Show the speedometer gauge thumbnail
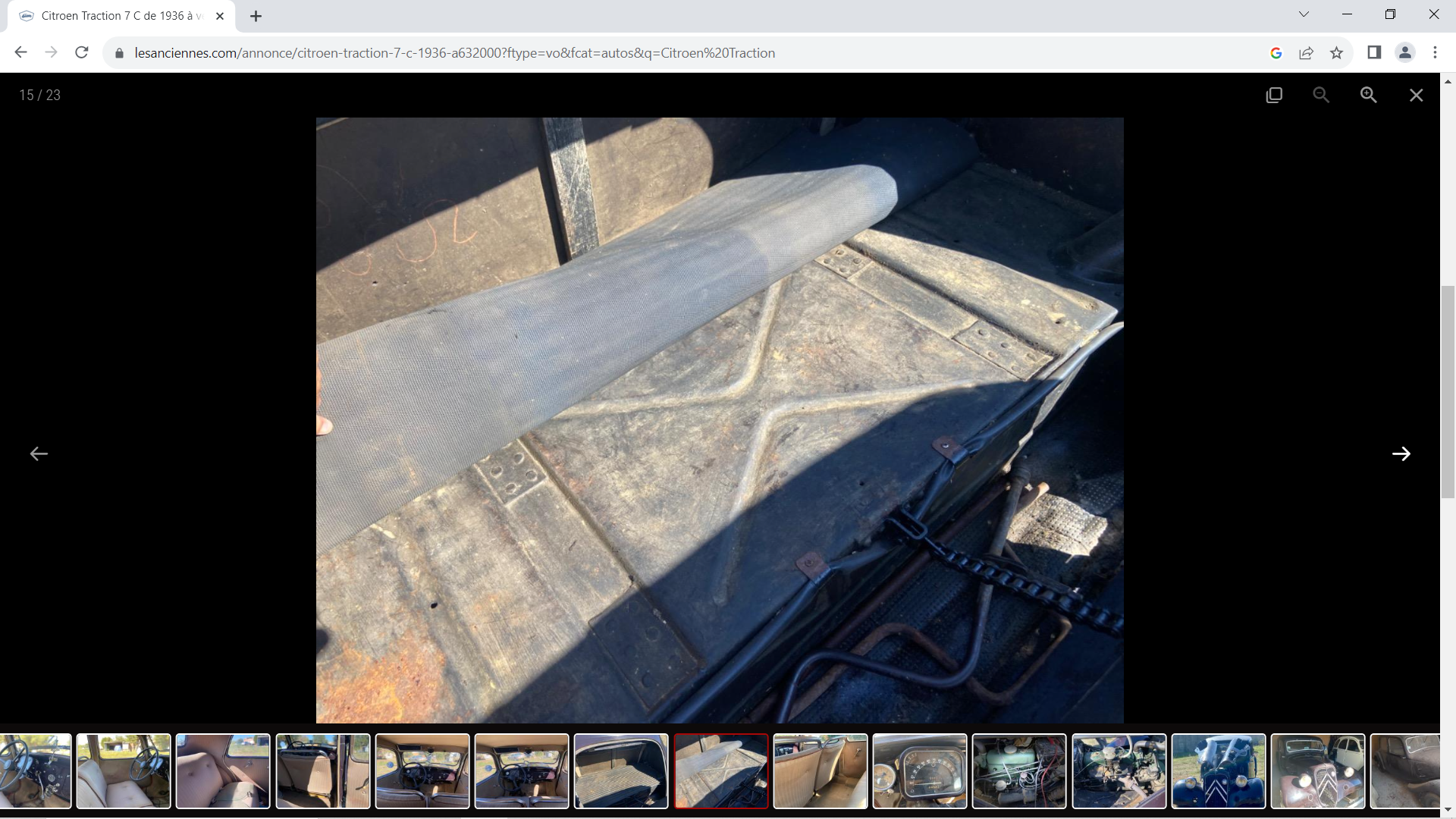This screenshot has width=1456, height=819. pos(920,770)
